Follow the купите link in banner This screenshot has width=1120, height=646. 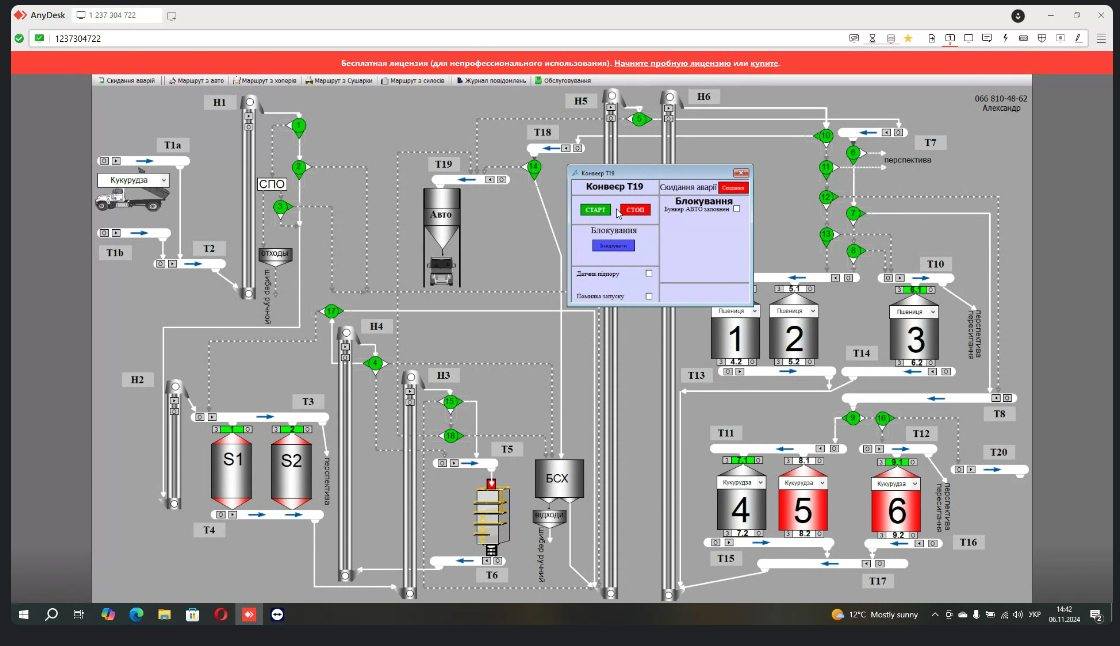[x=764, y=63]
